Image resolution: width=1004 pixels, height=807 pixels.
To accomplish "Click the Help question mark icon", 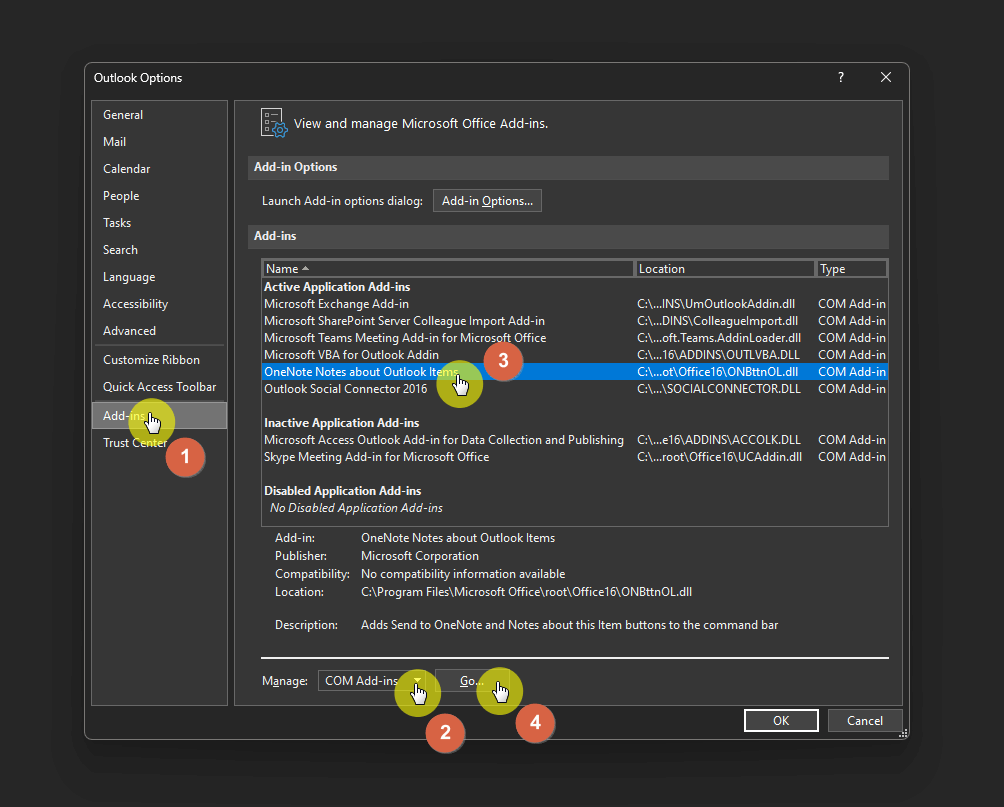I will pyautogui.click(x=841, y=77).
